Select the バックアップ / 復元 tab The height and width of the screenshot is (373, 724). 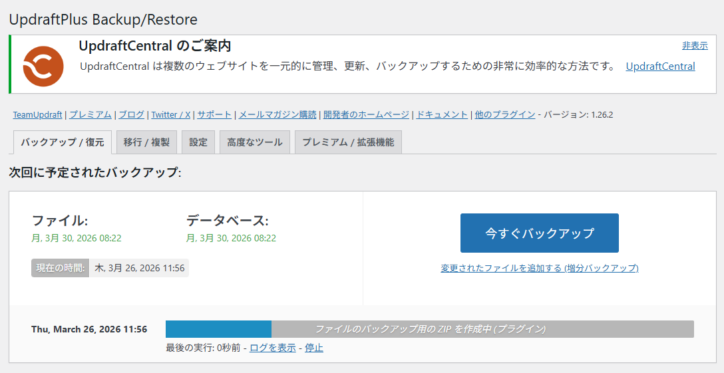click(x=62, y=142)
